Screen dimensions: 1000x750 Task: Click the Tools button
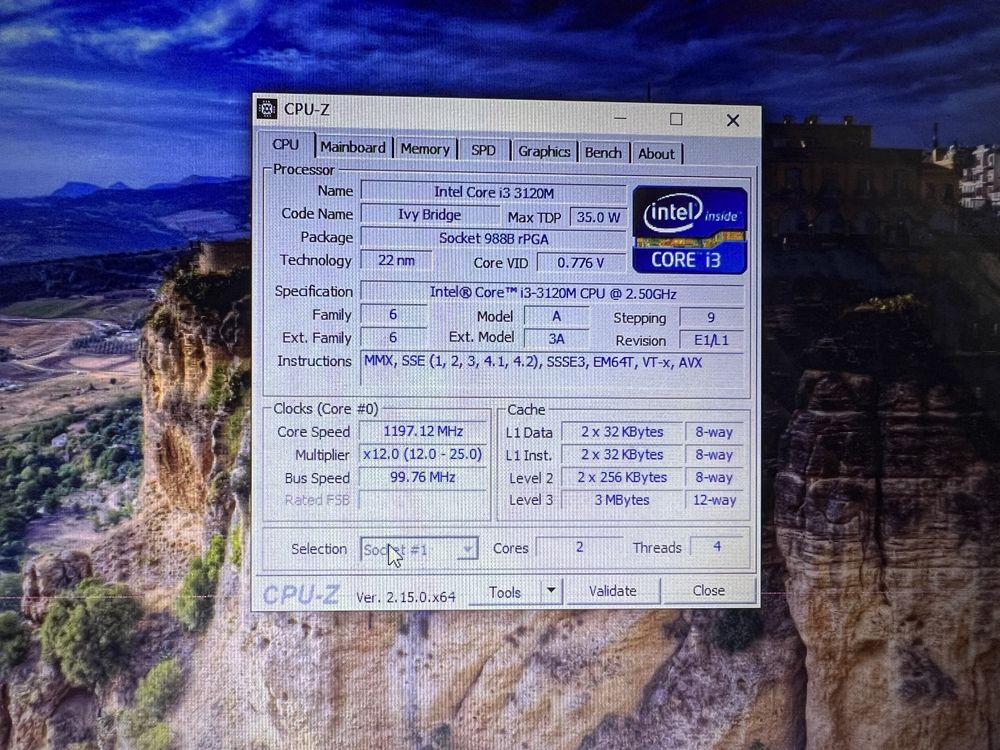[x=506, y=592]
